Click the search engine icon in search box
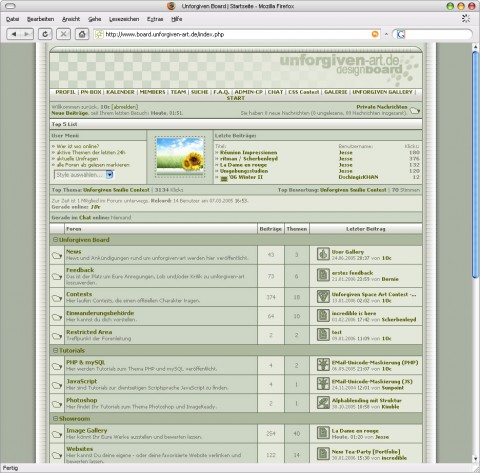The width and height of the screenshot is (480, 473). point(400,34)
